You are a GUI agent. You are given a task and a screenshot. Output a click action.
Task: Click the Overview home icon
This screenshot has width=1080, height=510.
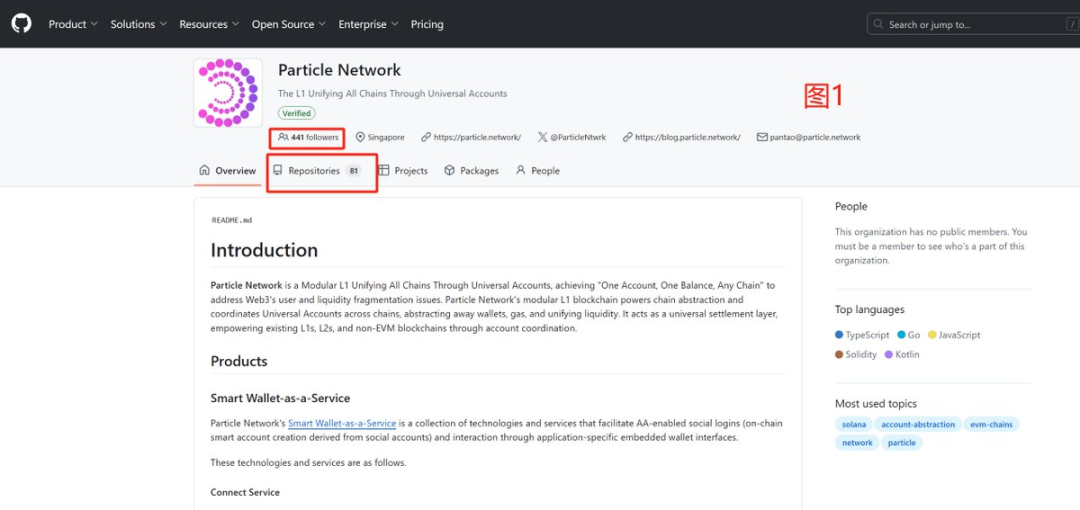205,171
